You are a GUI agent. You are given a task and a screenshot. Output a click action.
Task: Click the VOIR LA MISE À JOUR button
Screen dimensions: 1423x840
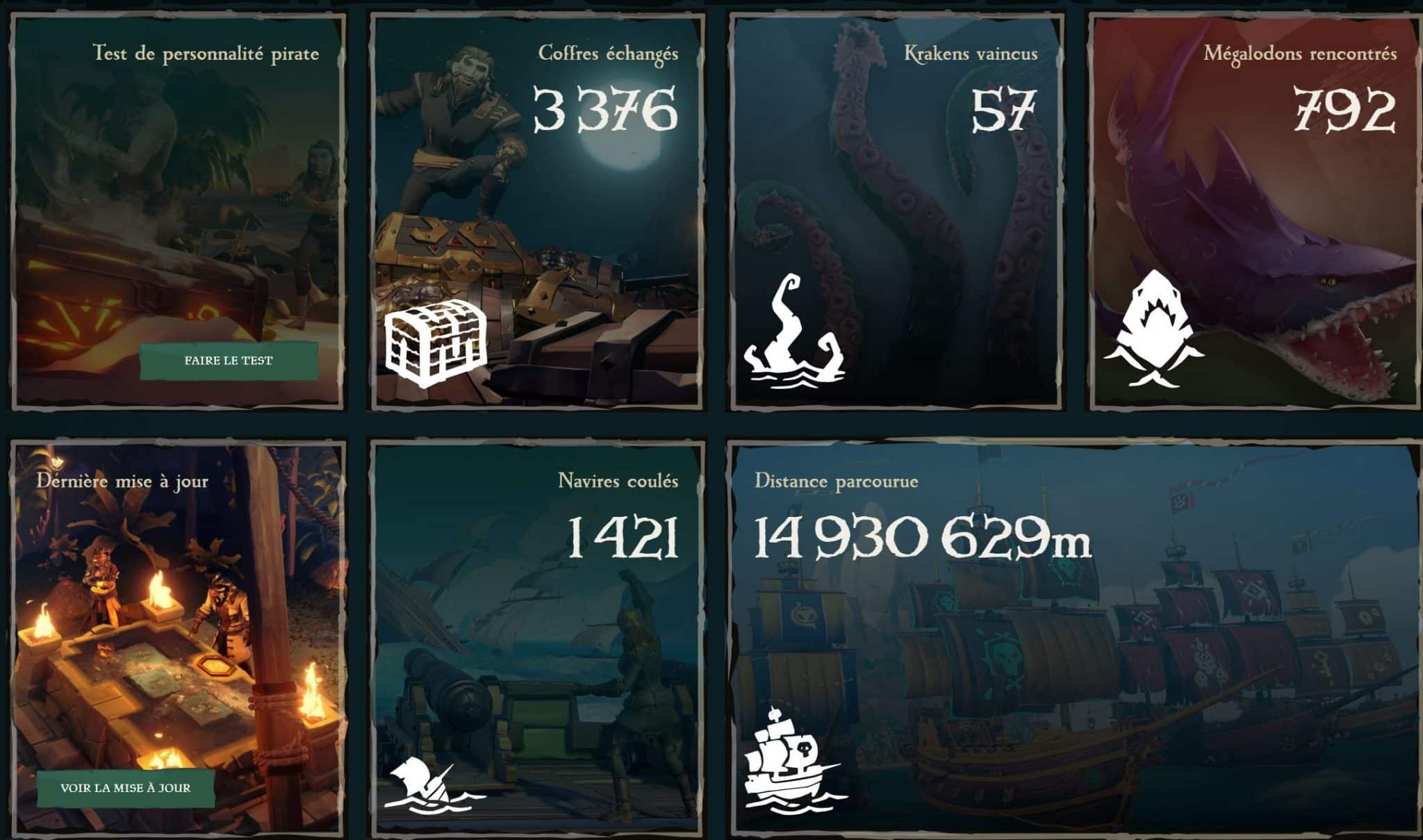[x=125, y=788]
